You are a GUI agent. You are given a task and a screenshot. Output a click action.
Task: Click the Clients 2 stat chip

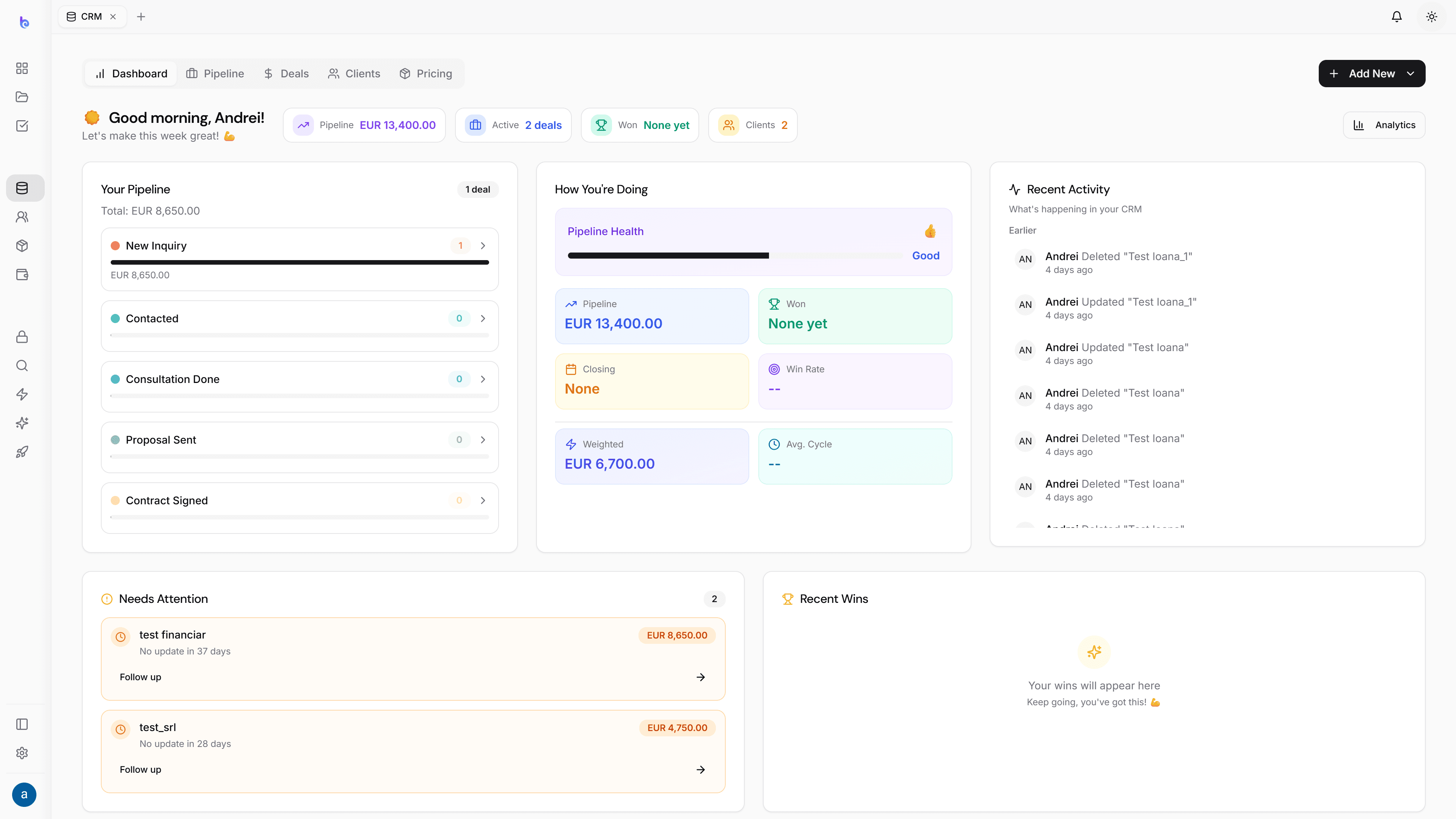click(x=753, y=125)
